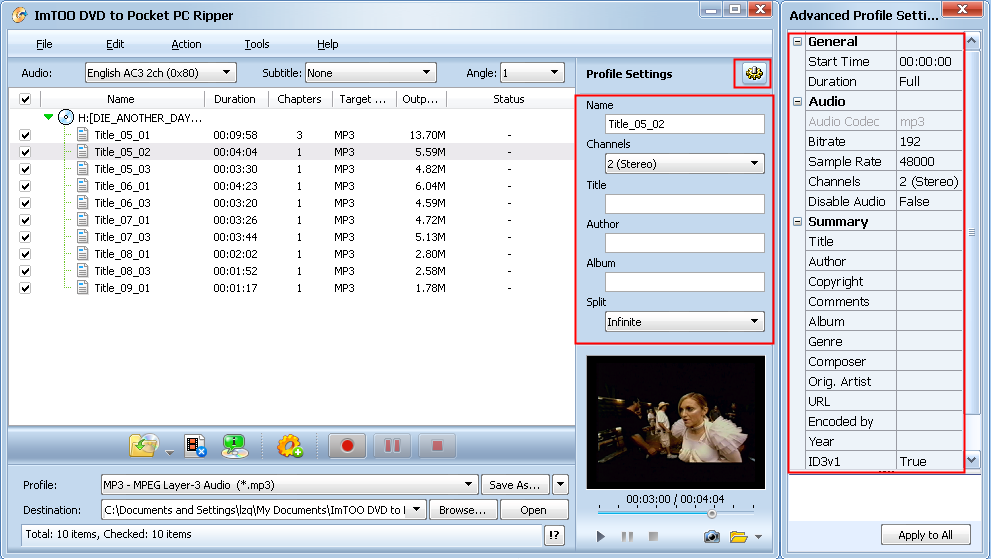Toggle the select-all checkbox in header
This screenshot has width=991, height=559.
point(25,99)
